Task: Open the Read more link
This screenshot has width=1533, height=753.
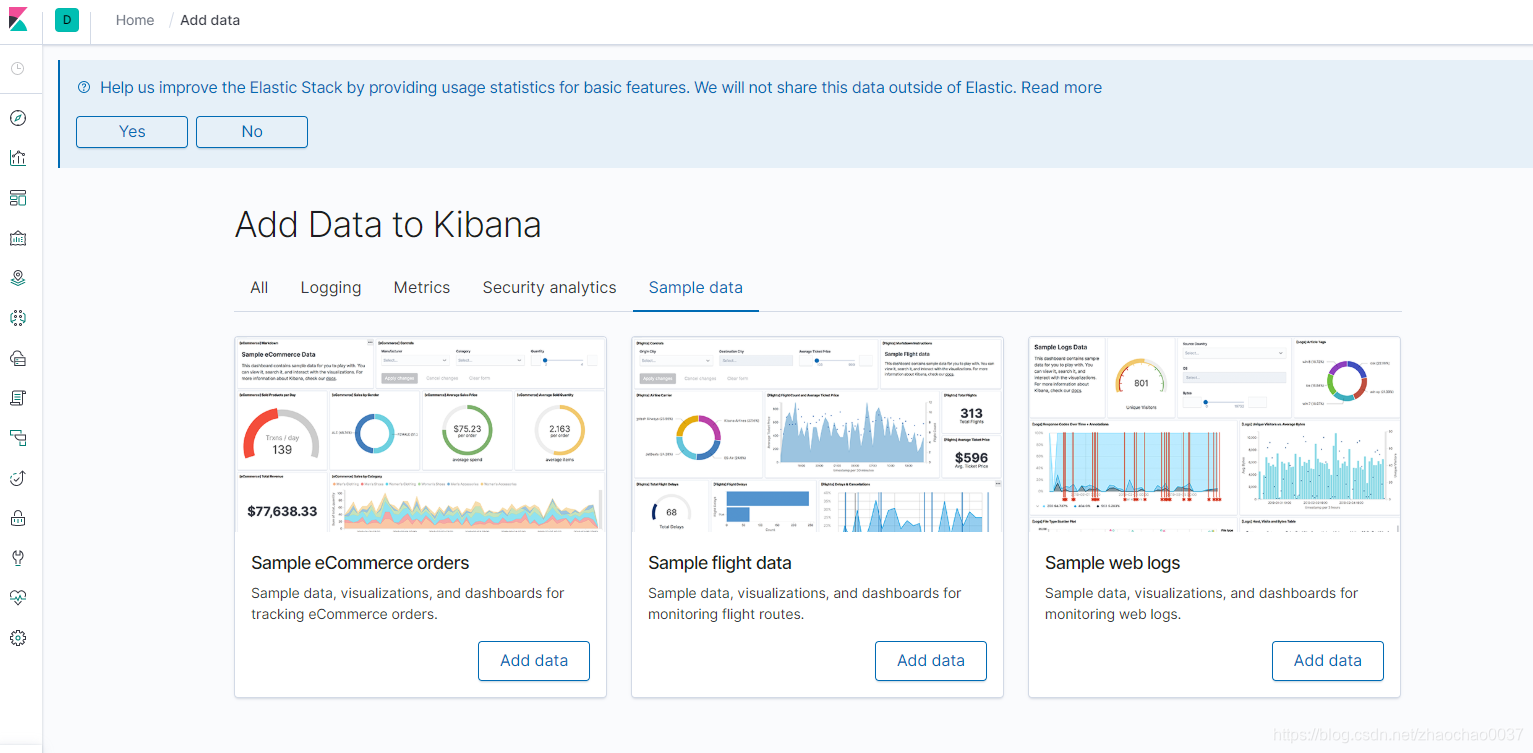Action: pos(1061,88)
